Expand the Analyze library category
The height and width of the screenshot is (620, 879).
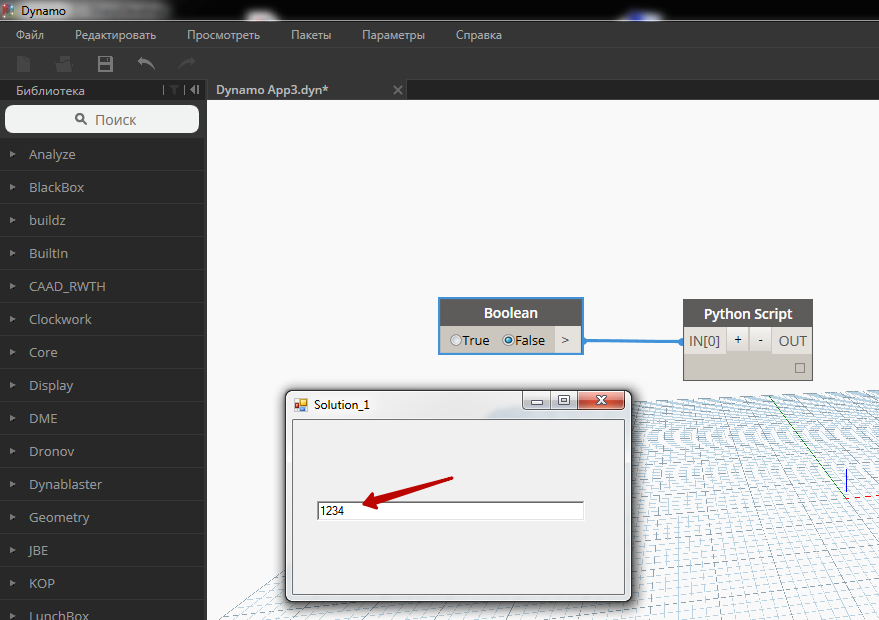[x=52, y=155]
